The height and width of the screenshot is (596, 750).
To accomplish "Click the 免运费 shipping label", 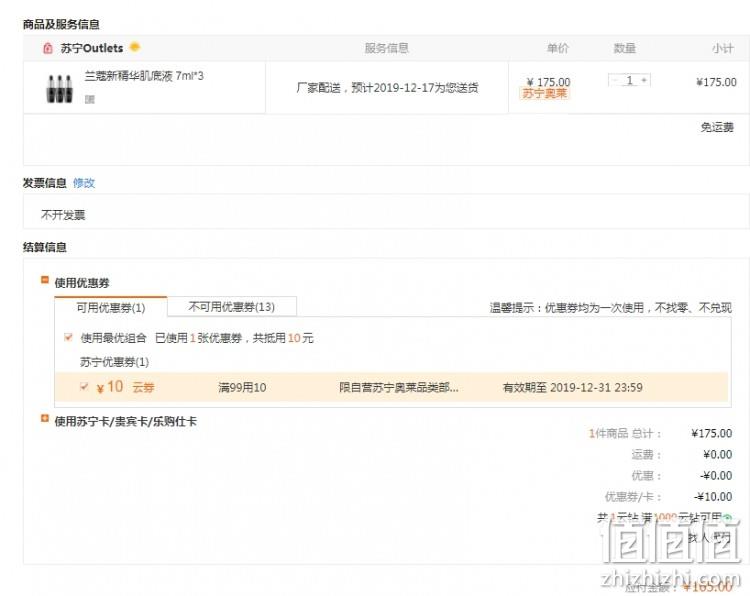I will [717, 127].
